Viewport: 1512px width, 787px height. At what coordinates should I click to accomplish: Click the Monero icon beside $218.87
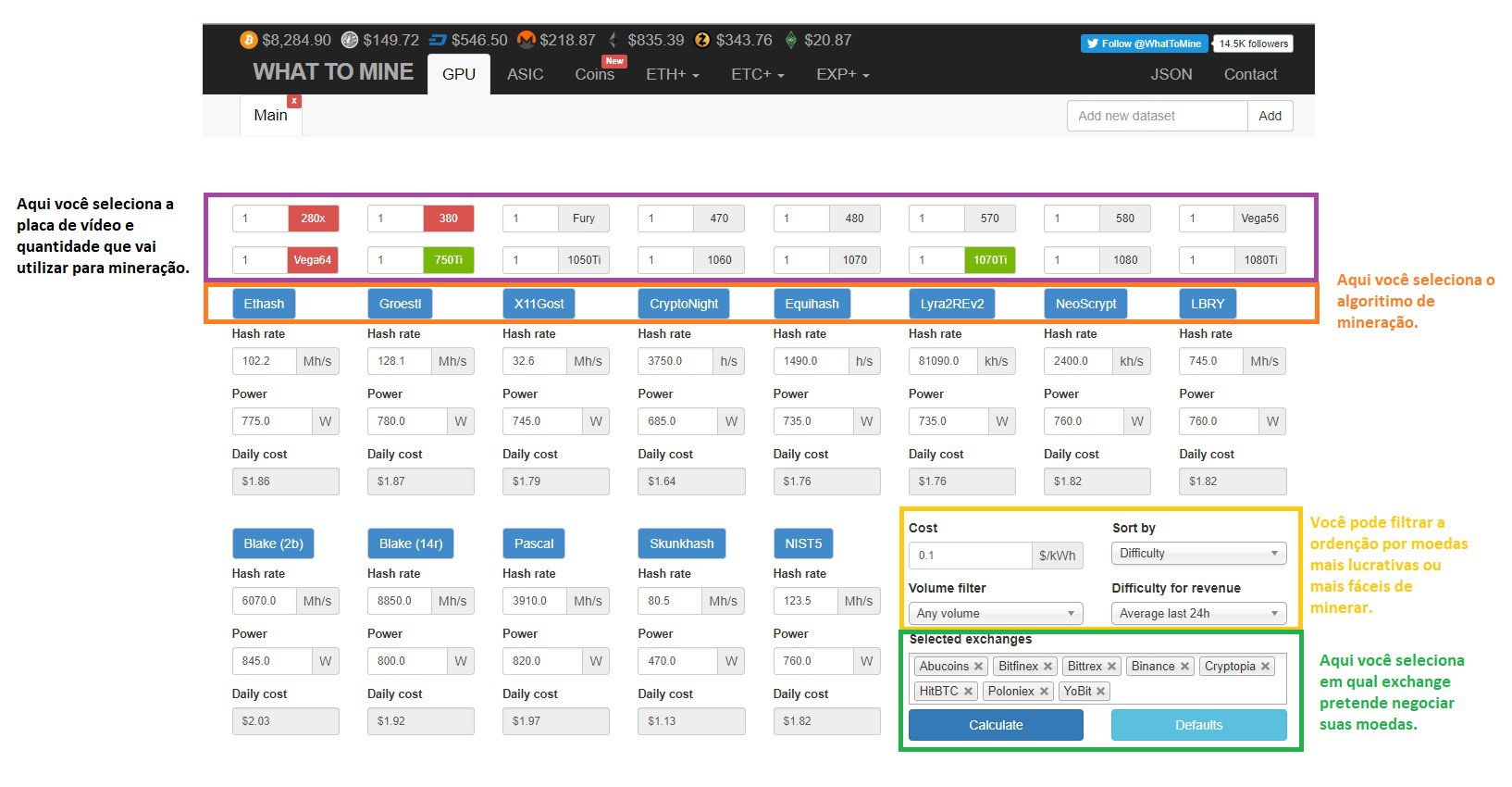pos(527,40)
